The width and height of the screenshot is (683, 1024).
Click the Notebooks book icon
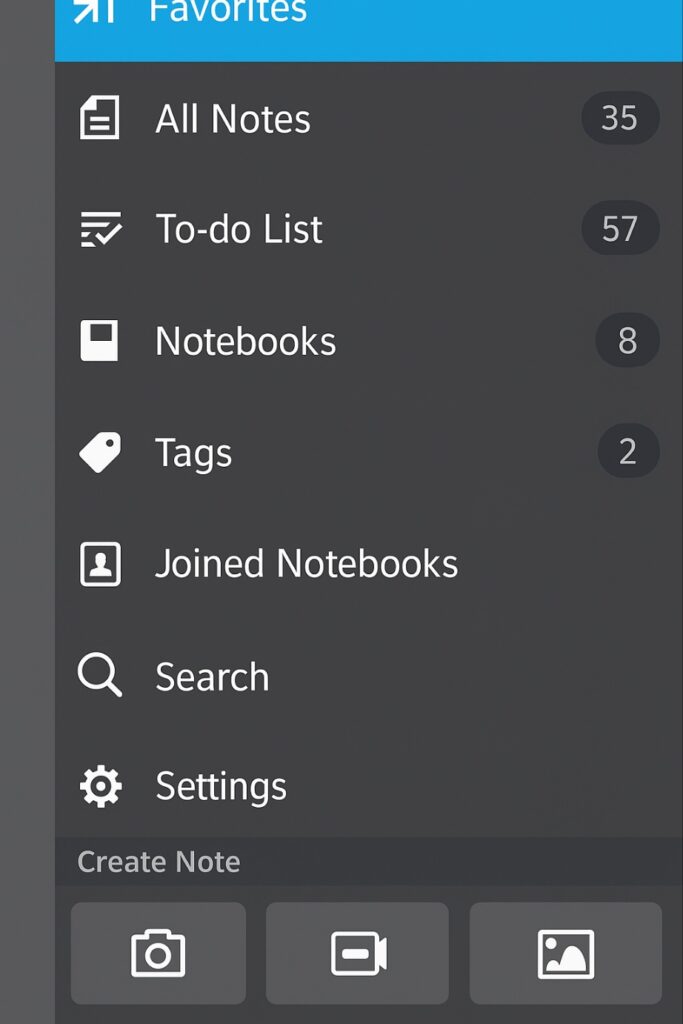(x=99, y=341)
